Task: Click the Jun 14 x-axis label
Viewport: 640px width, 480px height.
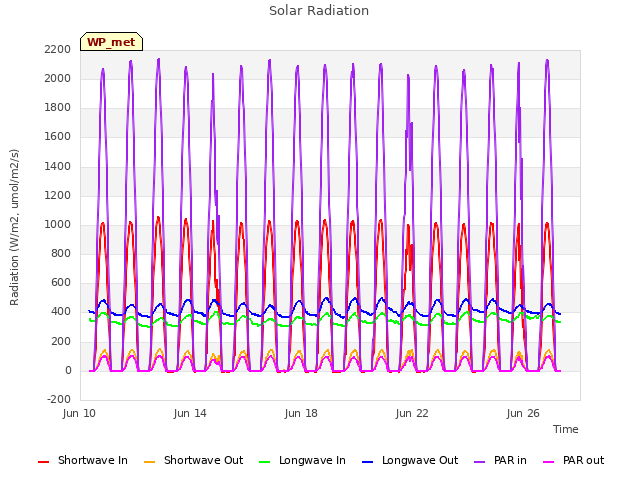Action: (x=190, y=413)
